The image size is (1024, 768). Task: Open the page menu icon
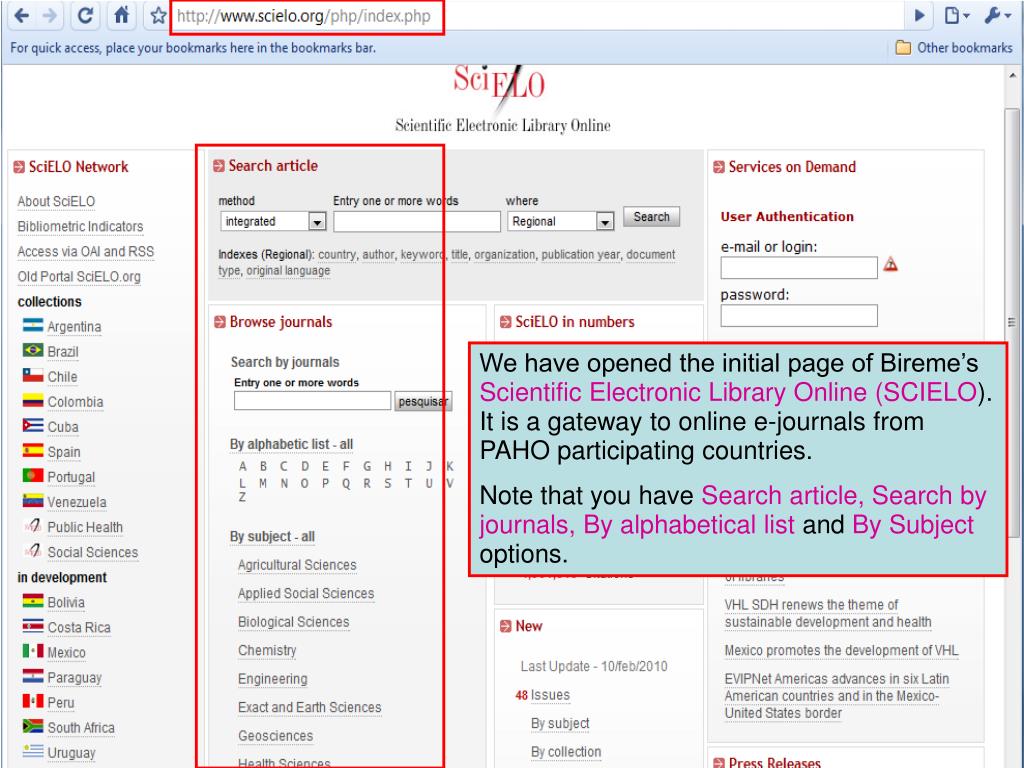click(x=957, y=16)
